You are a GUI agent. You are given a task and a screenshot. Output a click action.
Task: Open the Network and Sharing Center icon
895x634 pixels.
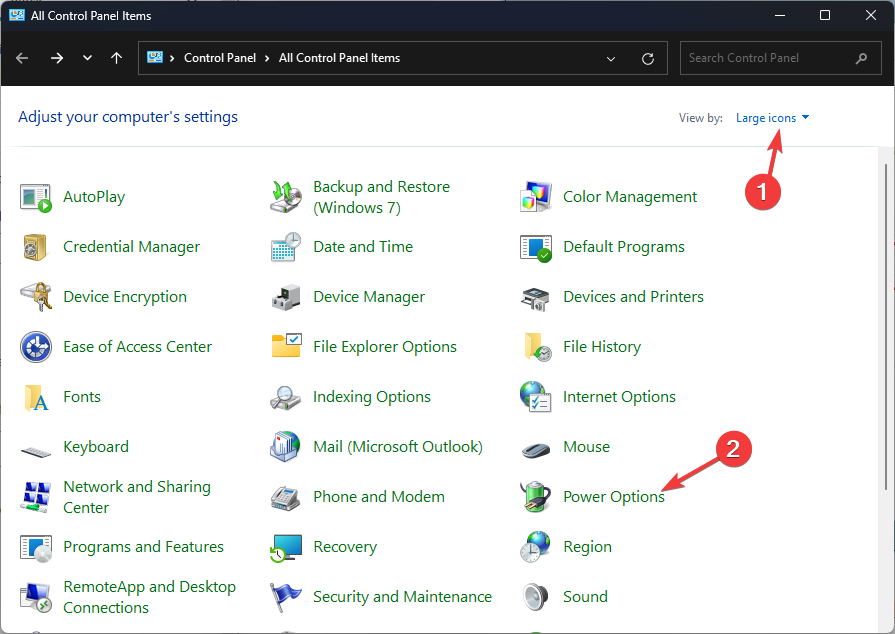point(35,497)
